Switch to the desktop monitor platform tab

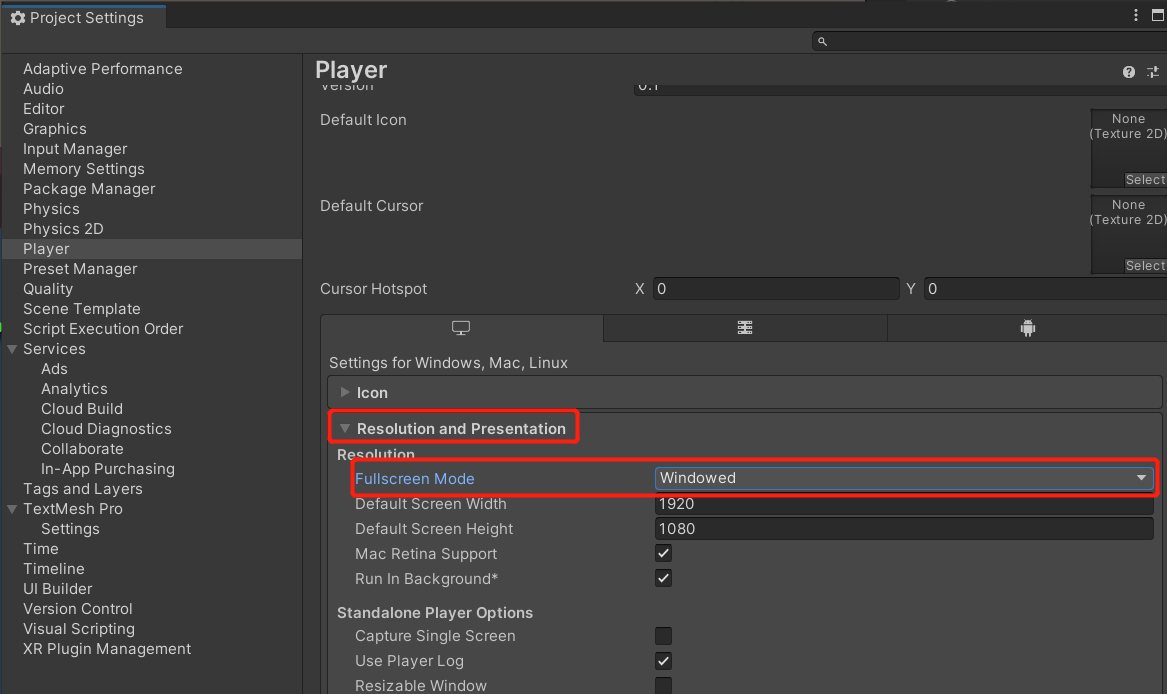pyautogui.click(x=461, y=328)
